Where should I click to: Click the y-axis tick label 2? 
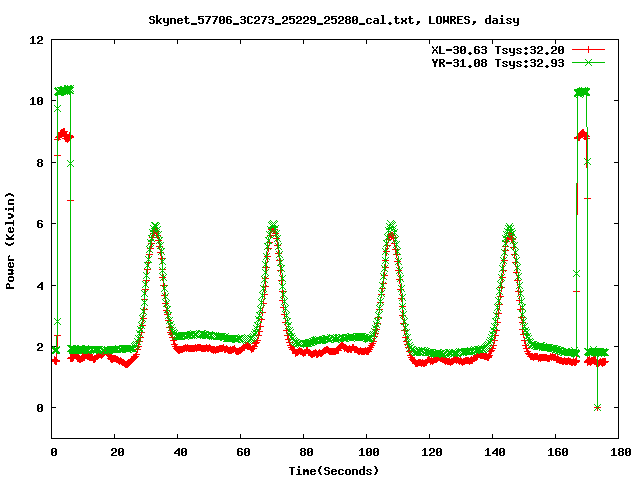(40, 347)
